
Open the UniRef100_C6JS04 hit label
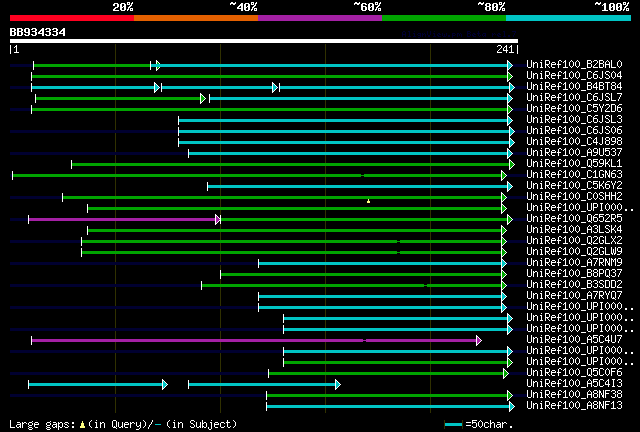pyautogui.click(x=574, y=76)
